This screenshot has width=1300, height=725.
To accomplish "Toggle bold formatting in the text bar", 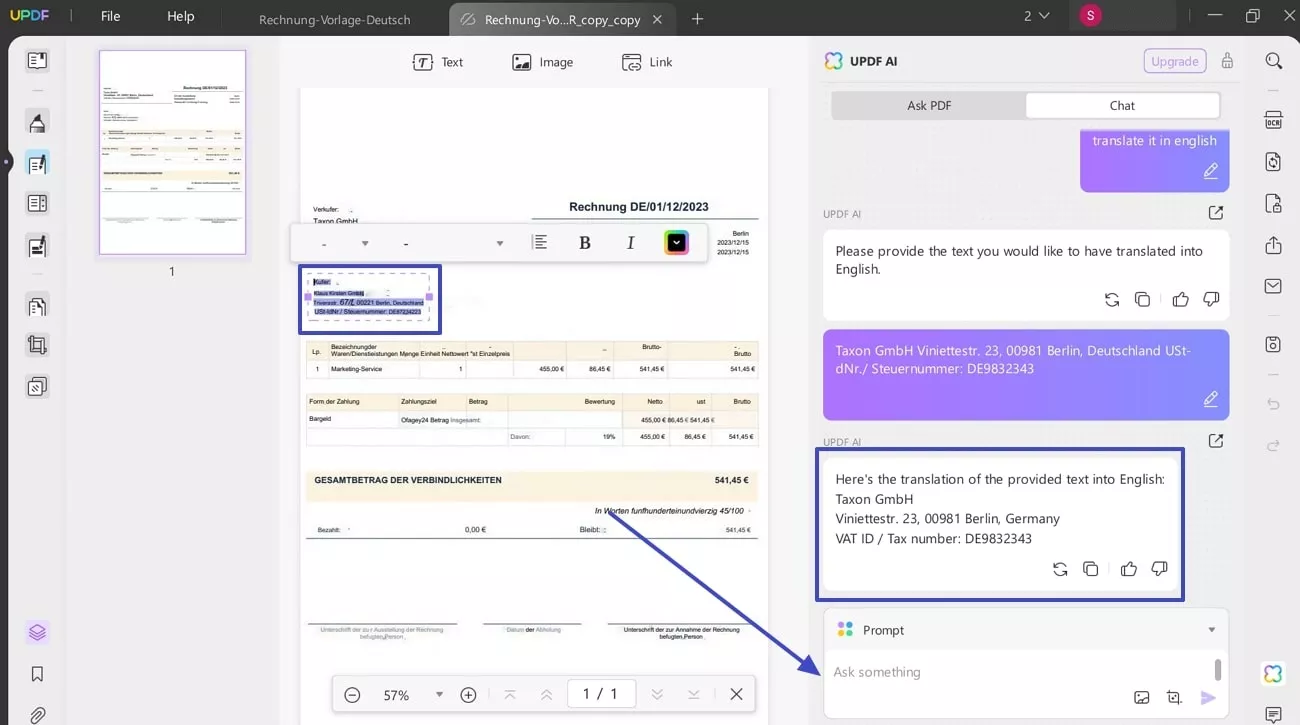I will 584,242.
